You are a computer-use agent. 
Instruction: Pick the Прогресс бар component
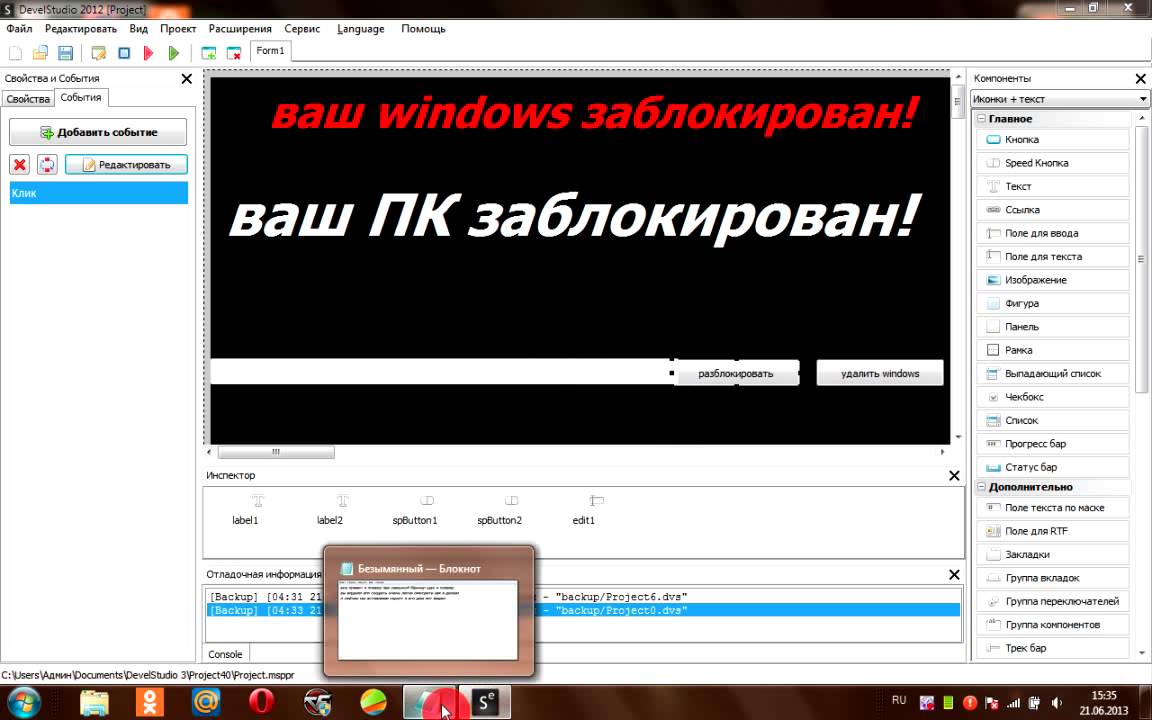pos(1053,444)
